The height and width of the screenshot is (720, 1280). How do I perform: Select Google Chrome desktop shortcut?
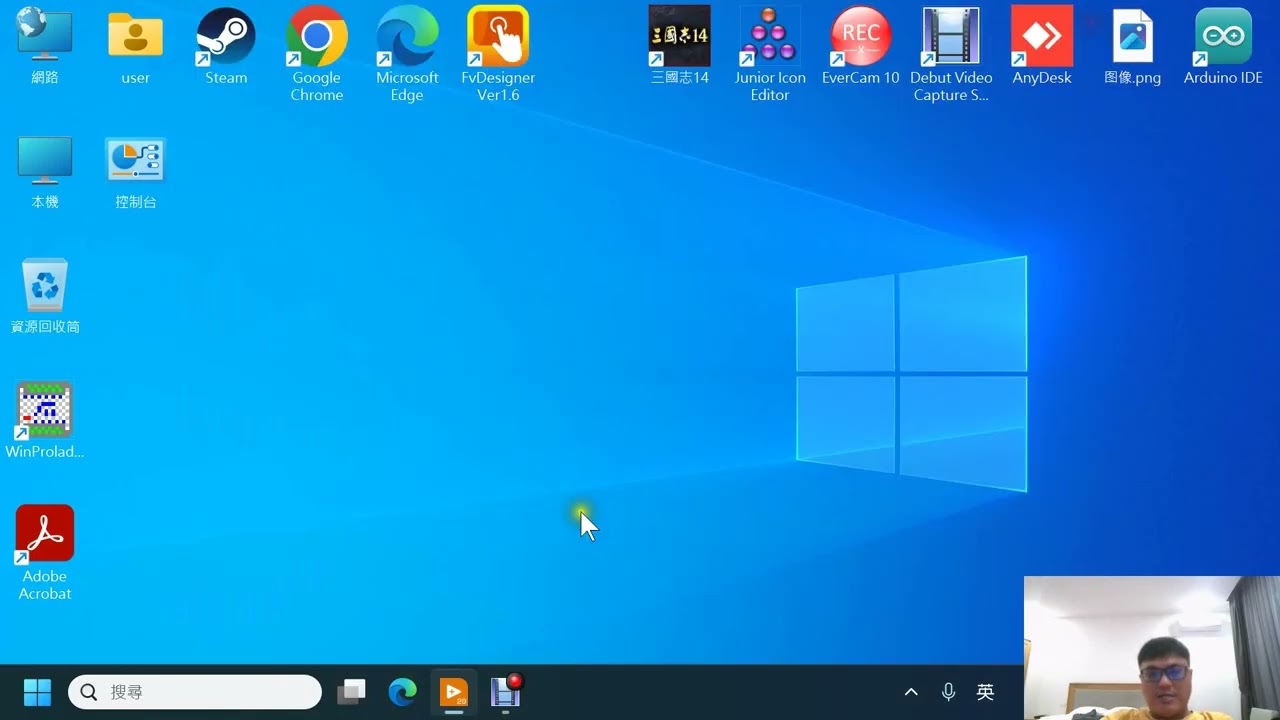tap(316, 54)
